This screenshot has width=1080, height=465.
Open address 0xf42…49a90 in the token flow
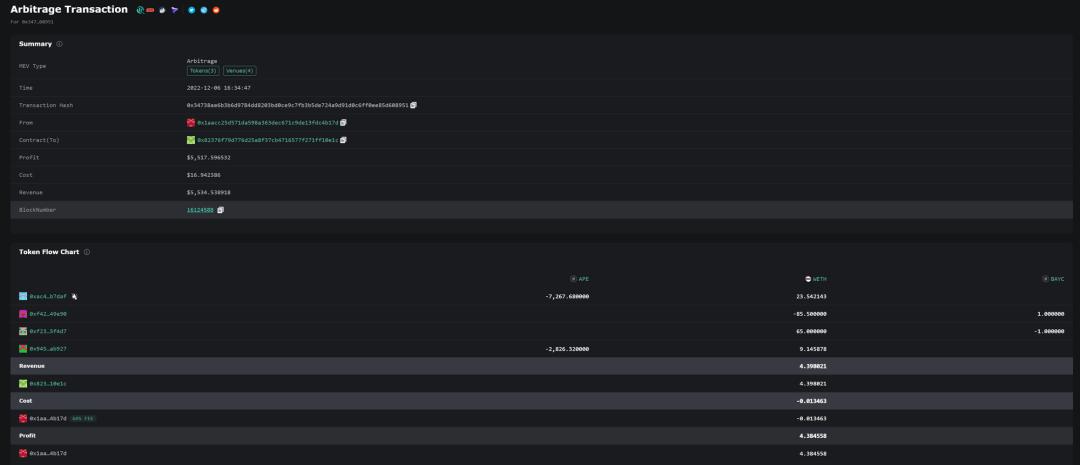tap(47, 314)
